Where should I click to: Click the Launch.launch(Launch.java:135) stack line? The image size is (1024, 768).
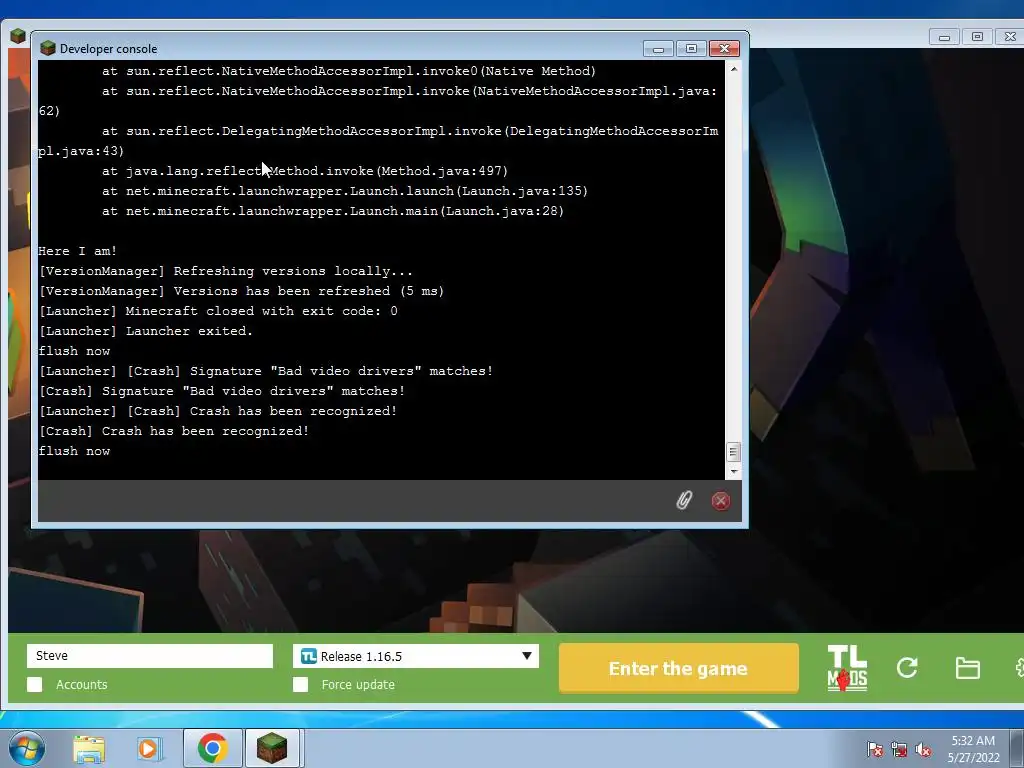click(345, 191)
